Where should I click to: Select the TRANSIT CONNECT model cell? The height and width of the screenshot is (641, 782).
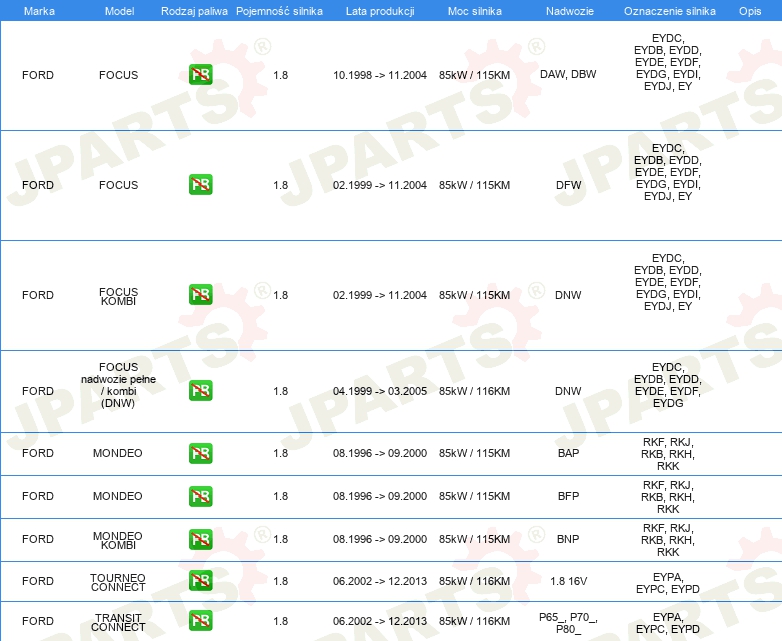click(118, 622)
